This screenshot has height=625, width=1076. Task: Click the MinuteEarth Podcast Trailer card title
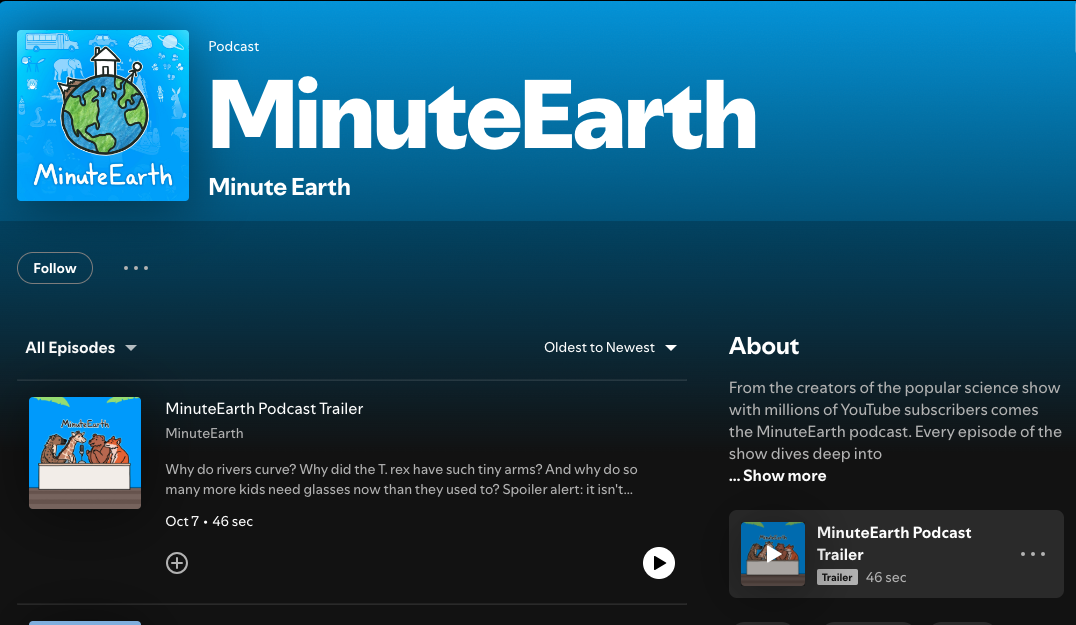point(893,543)
